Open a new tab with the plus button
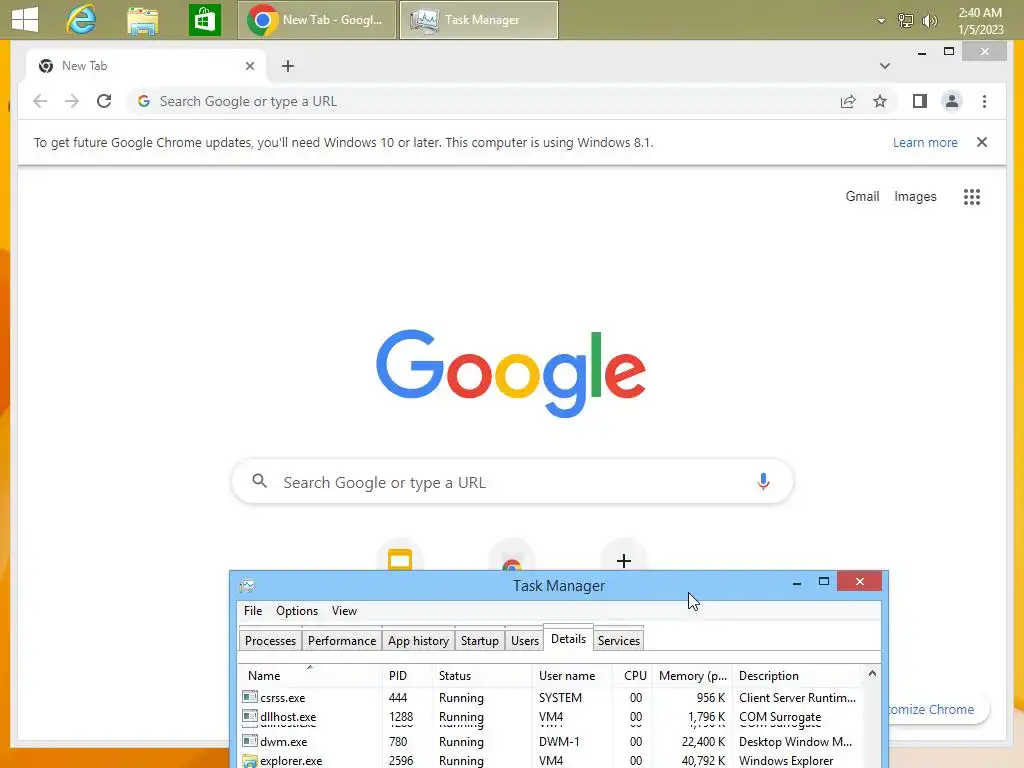Screen dimensions: 1024x768 point(287,66)
